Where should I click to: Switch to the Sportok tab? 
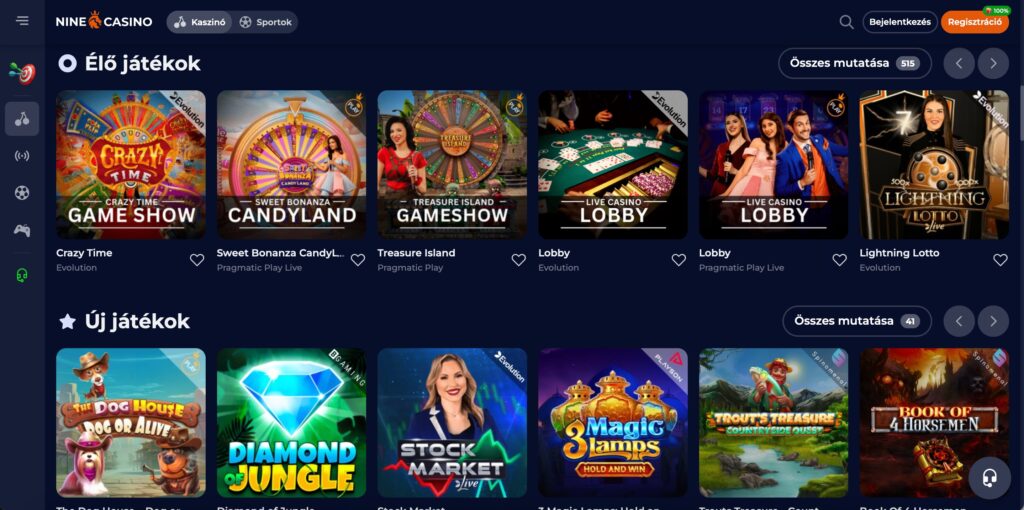click(265, 22)
